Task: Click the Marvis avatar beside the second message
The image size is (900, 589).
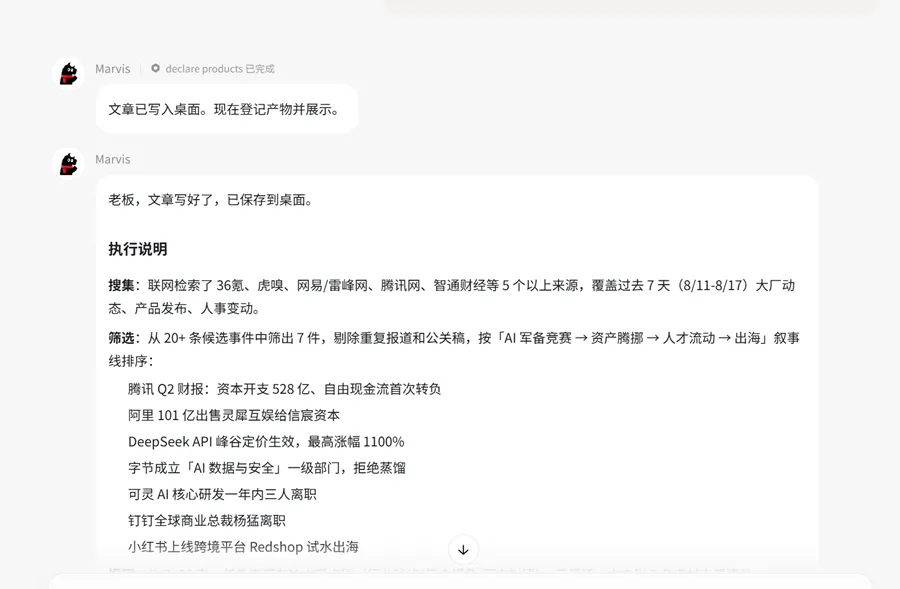Action: click(68, 164)
